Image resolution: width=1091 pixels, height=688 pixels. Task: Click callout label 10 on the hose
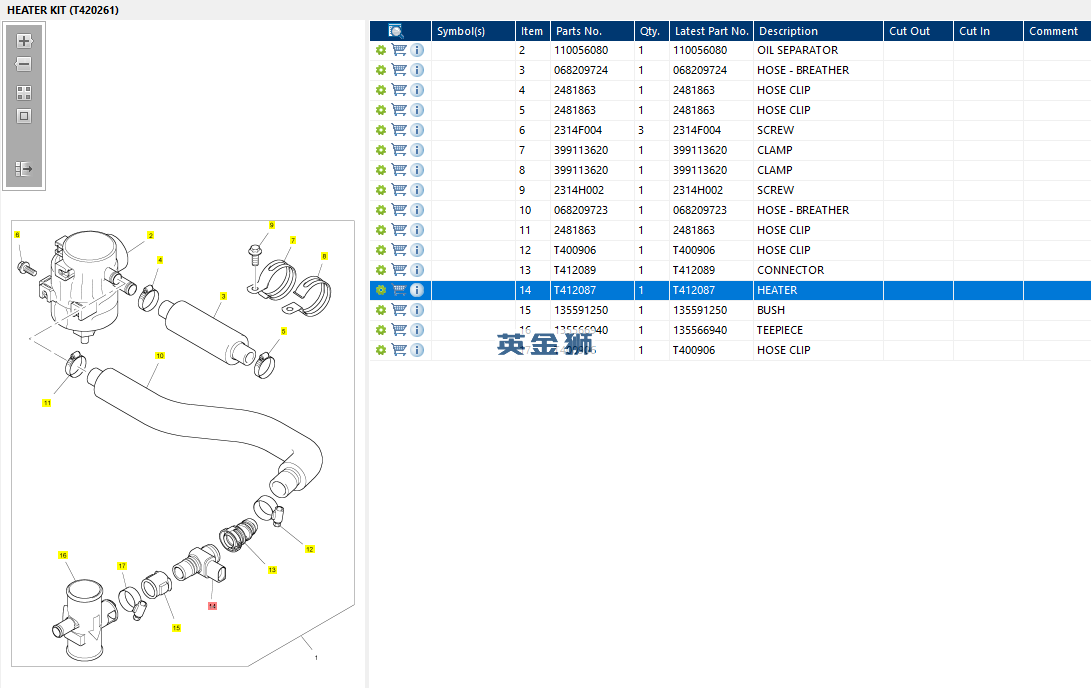point(160,355)
